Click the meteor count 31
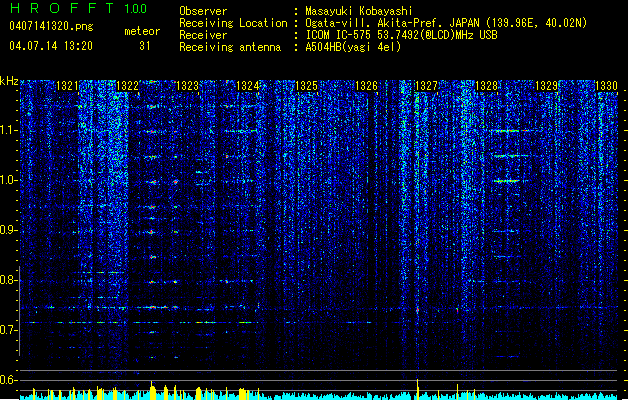This screenshot has width=629, height=400. pos(145,46)
